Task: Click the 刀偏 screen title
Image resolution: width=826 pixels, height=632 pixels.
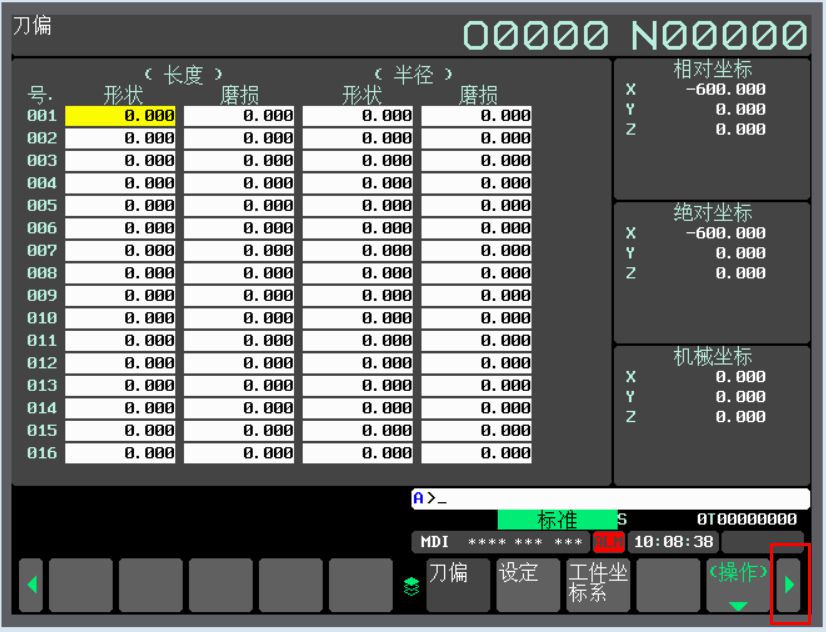Action: pos(32,25)
